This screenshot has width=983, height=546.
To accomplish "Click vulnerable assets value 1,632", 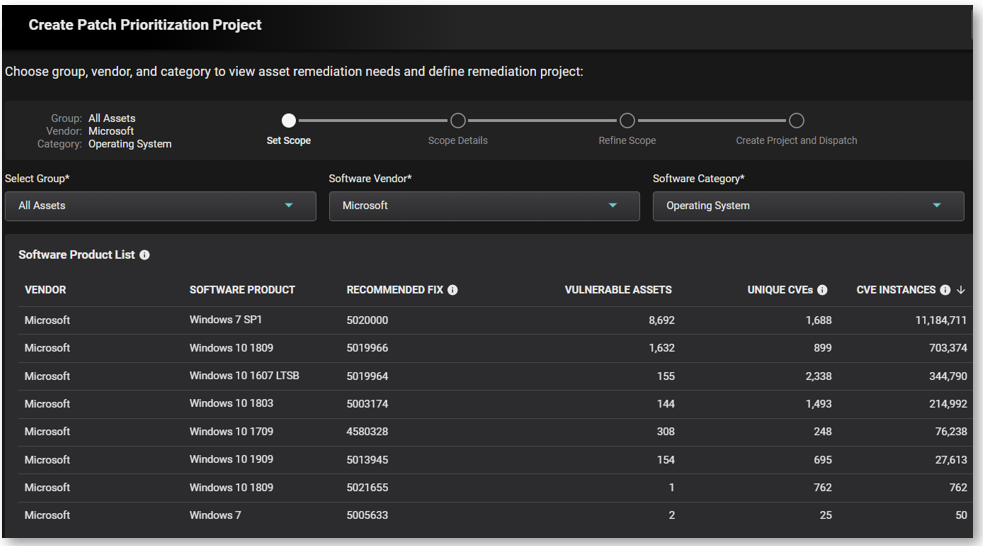I will point(661,348).
